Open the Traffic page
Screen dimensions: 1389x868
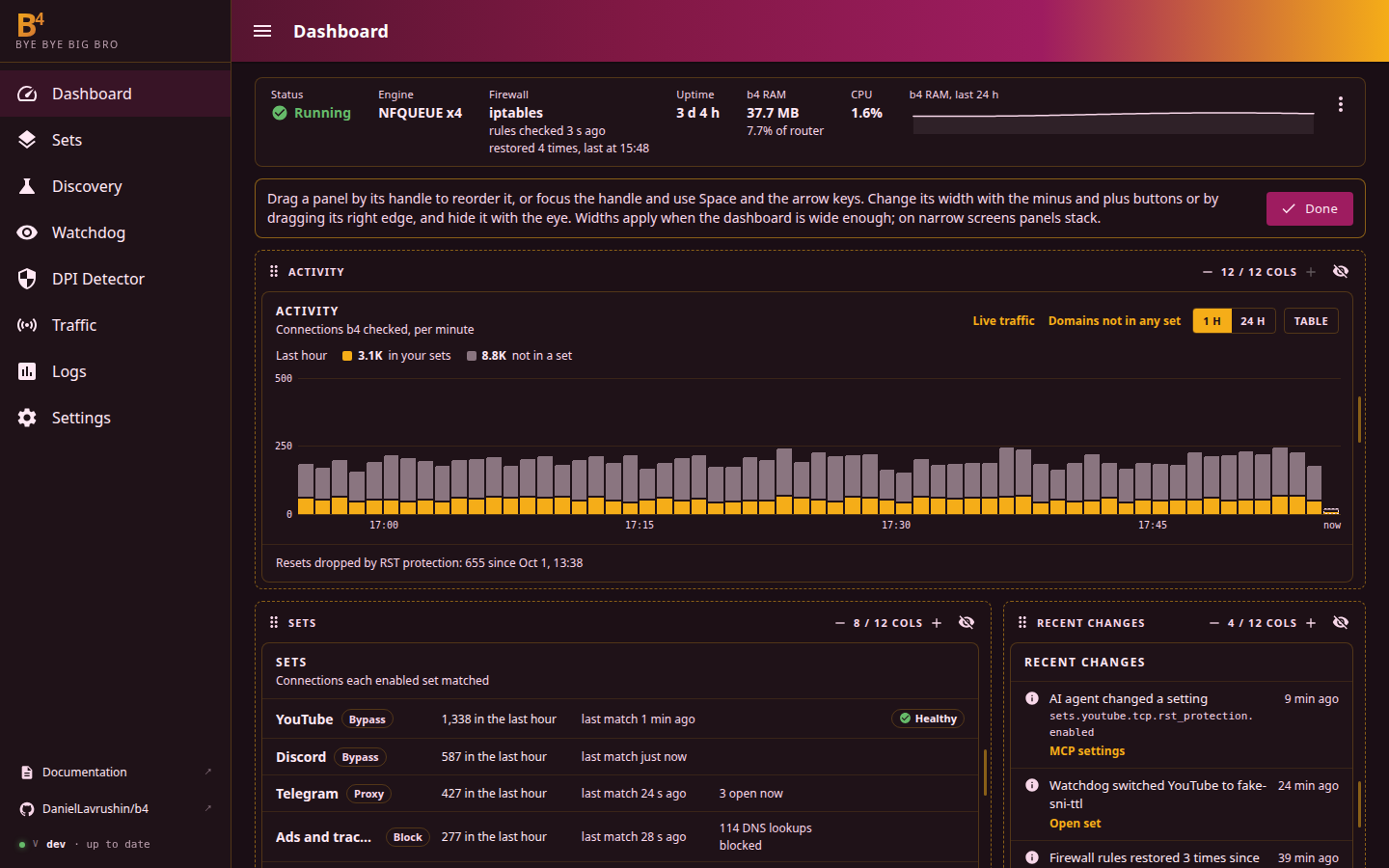(116, 325)
